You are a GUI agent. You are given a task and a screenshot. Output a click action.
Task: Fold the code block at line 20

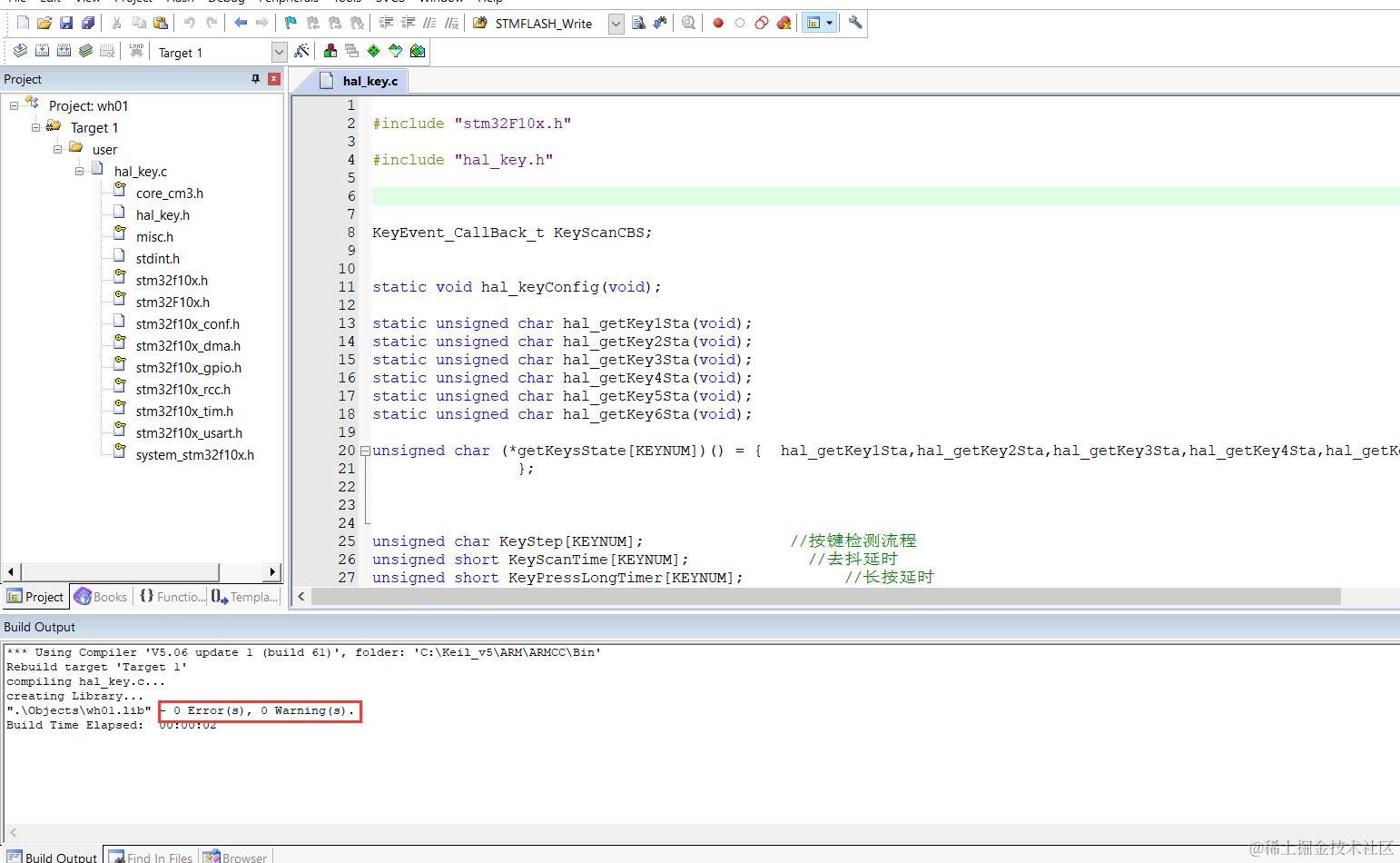(365, 451)
